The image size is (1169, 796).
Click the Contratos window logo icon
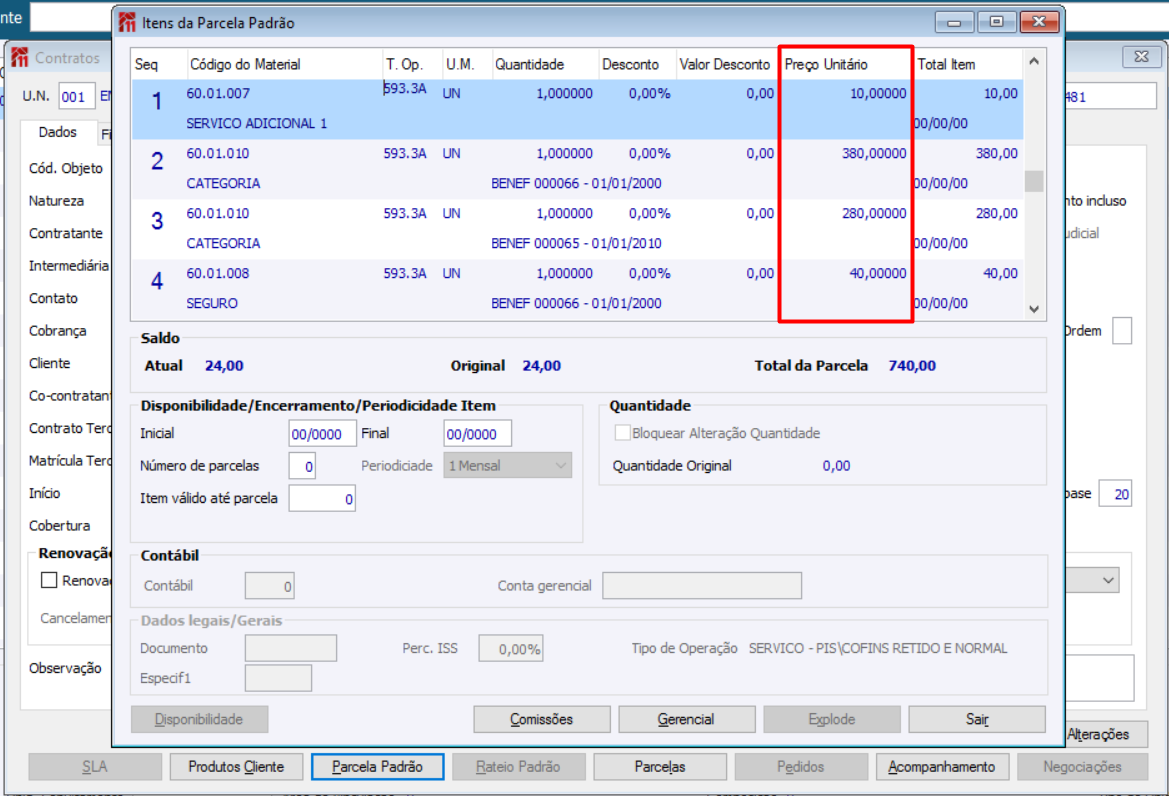pyautogui.click(x=19, y=57)
